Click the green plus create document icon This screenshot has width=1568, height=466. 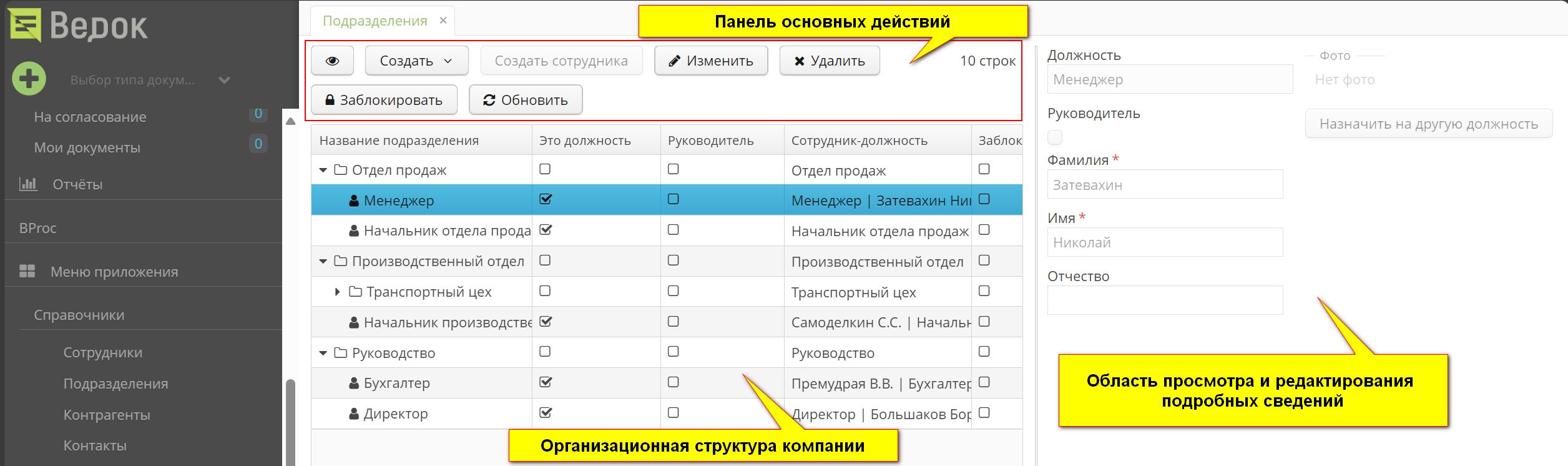pos(29,79)
